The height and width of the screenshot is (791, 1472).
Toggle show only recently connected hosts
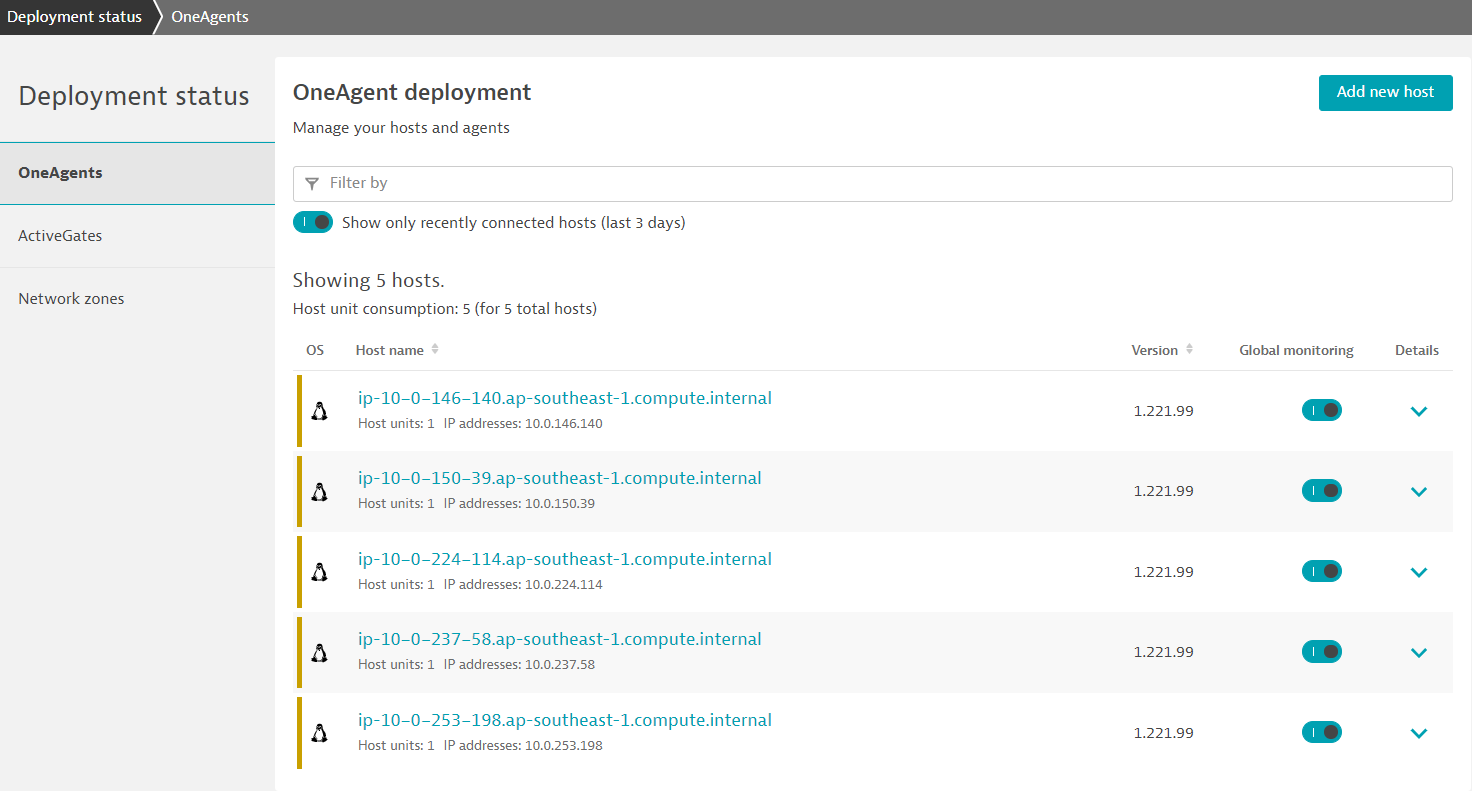[x=313, y=222]
